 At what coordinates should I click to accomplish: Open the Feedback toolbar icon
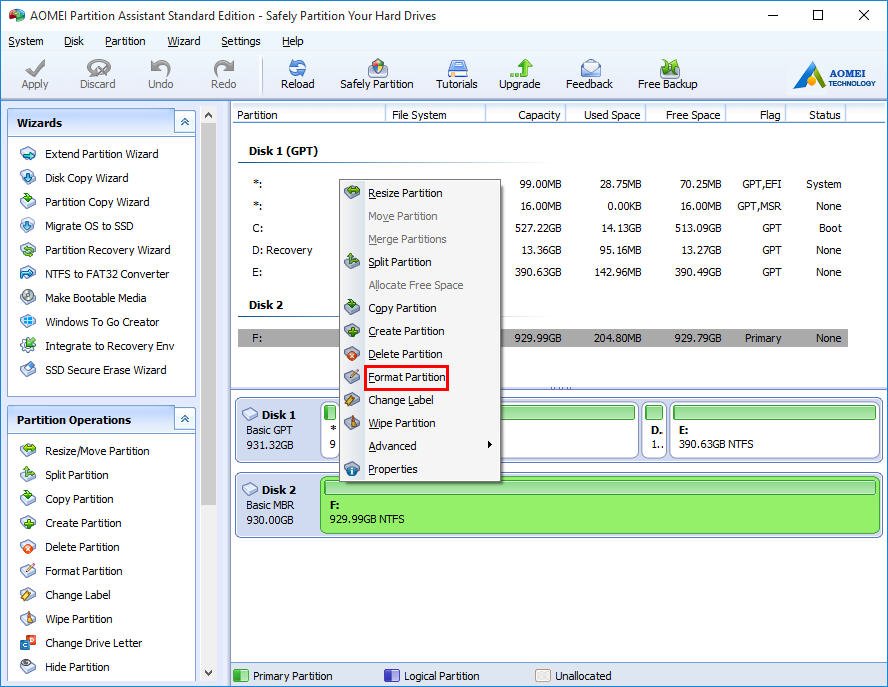[589, 74]
